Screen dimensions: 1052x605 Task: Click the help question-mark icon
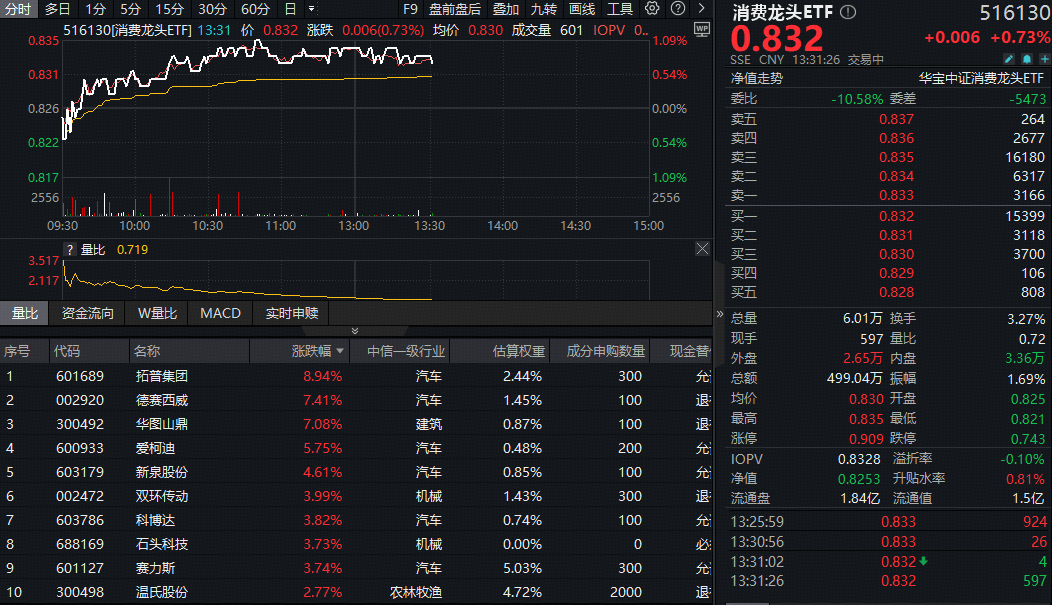(678, 9)
